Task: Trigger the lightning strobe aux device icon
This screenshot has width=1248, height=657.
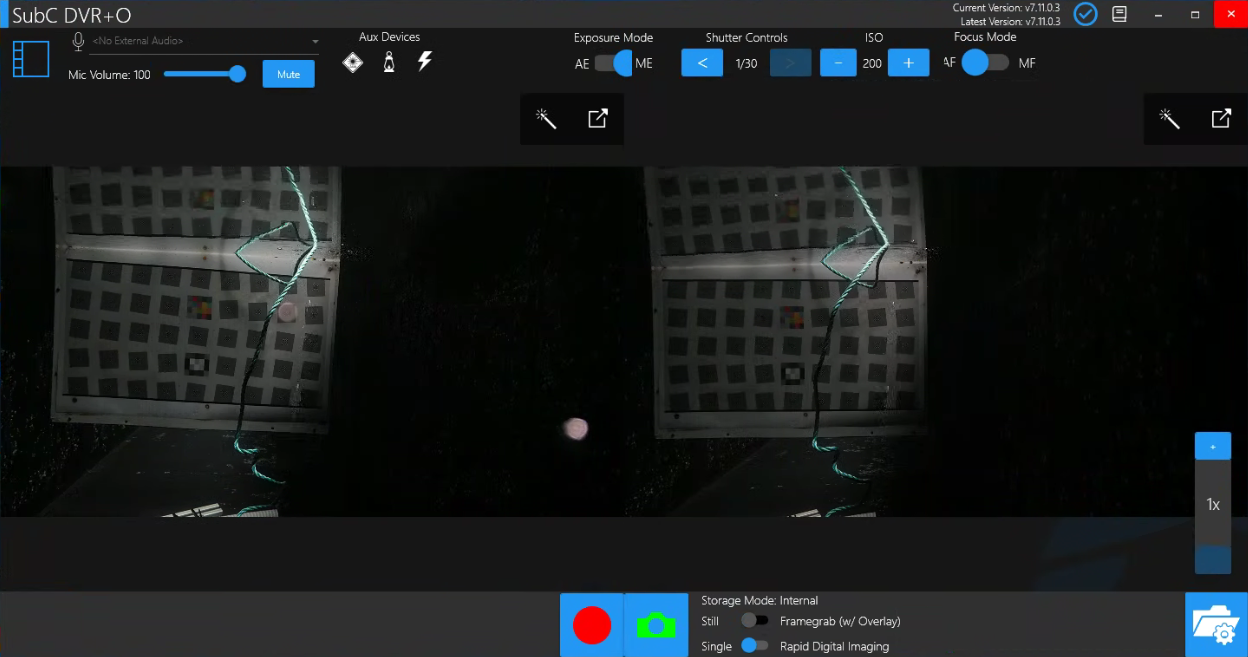Action: pyautogui.click(x=425, y=62)
